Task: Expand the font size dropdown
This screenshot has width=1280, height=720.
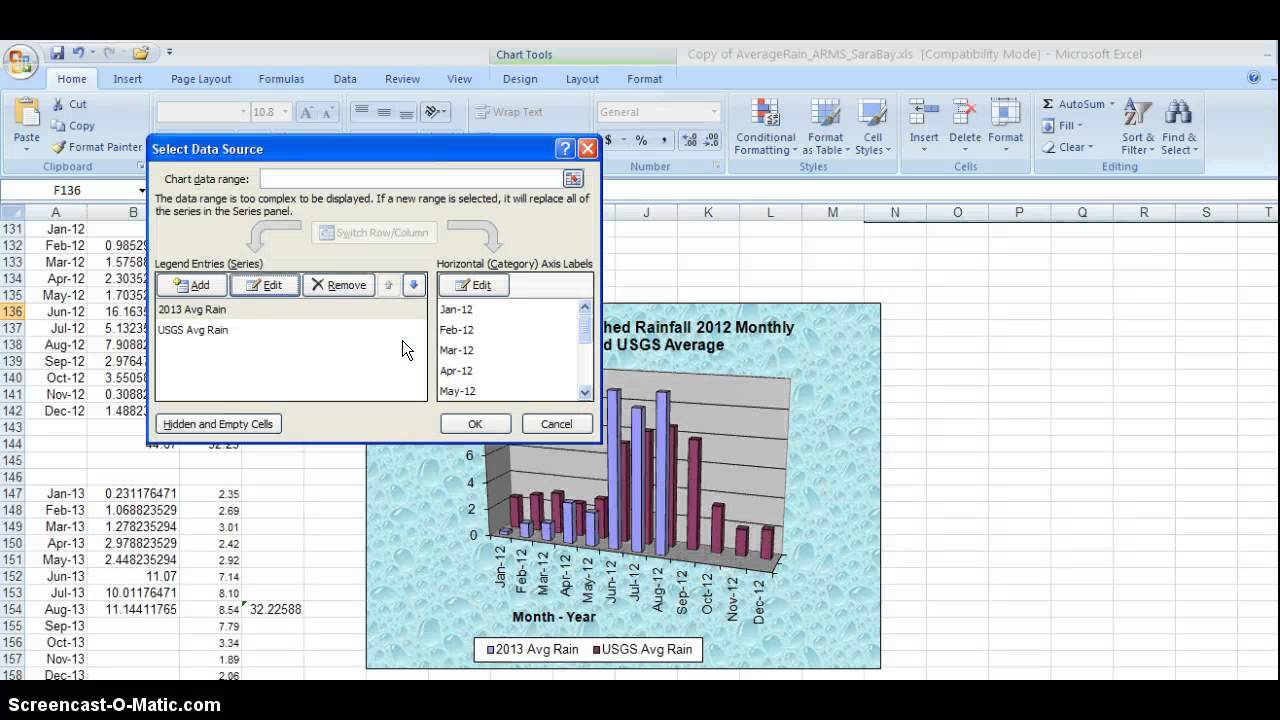Action: tap(286, 112)
